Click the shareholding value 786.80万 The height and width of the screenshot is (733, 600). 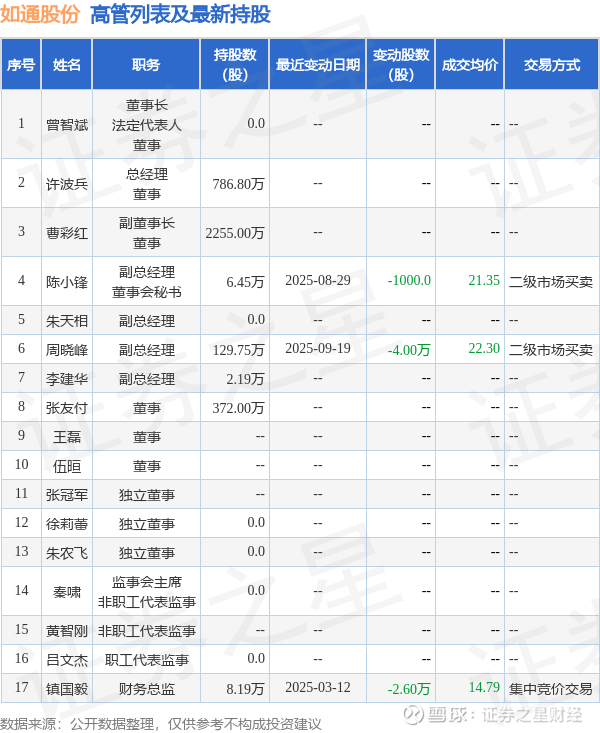tap(239, 184)
